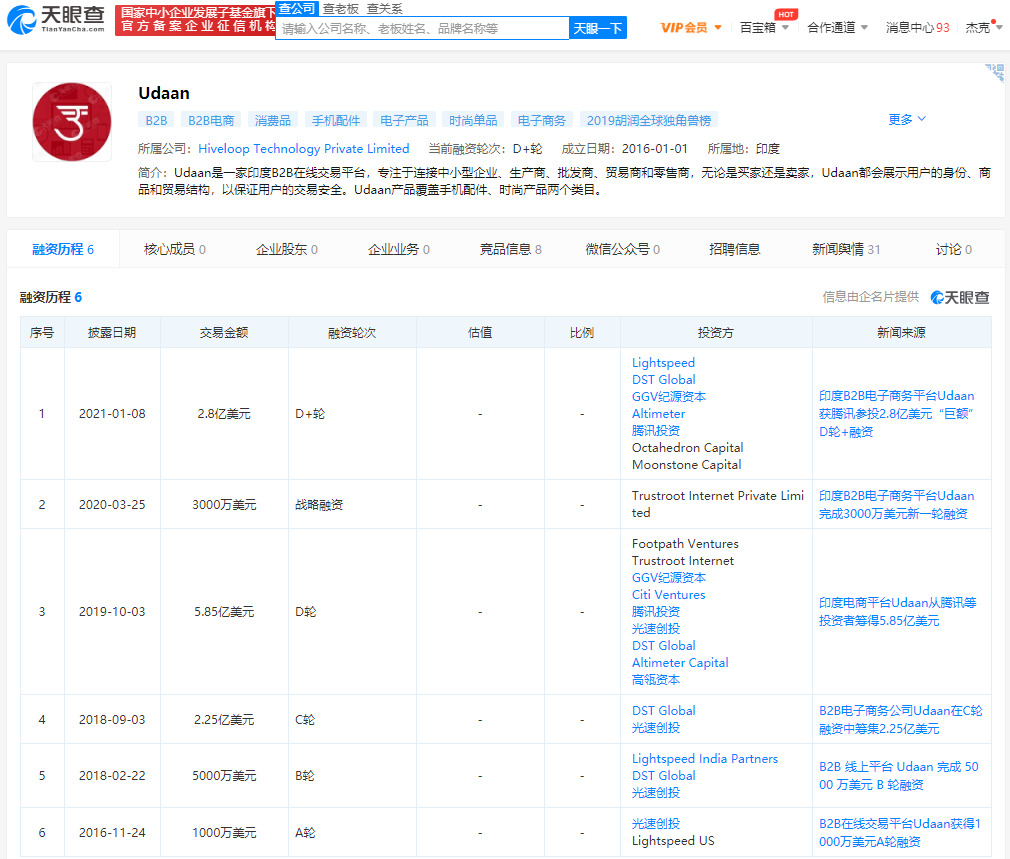Click the red 国家中小企业发展子基金 banner
Screen dimensions: 1010x859
[195, 20]
